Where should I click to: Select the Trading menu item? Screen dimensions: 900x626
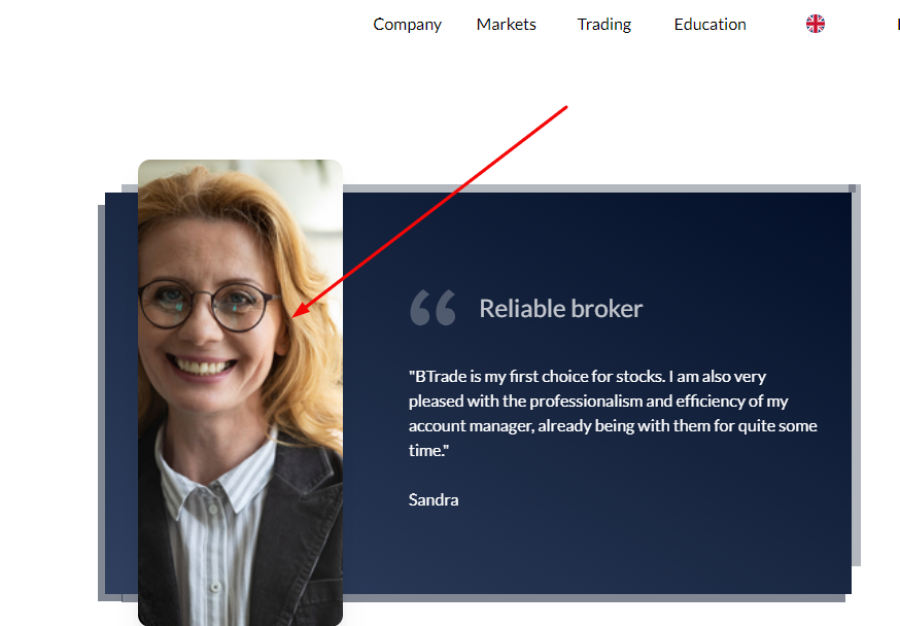pos(604,25)
